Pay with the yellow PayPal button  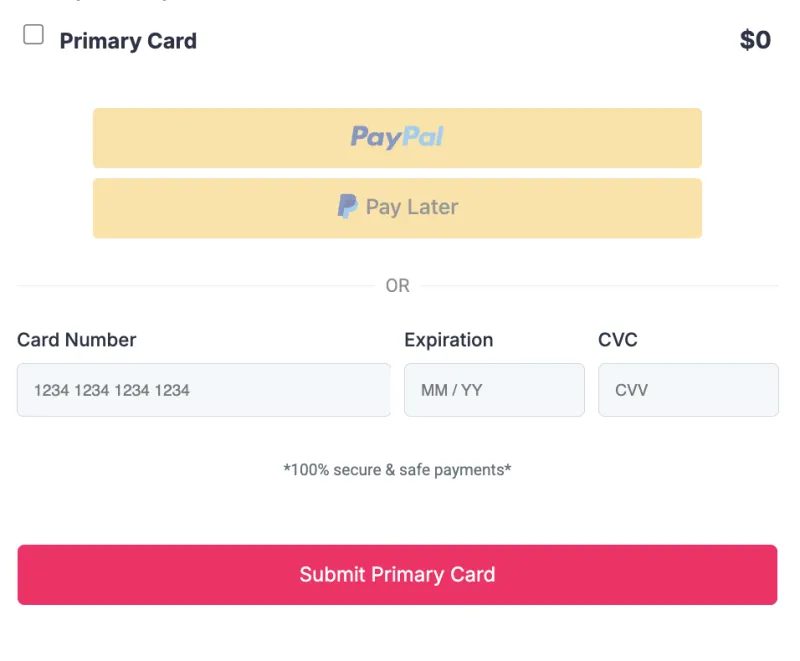397,138
